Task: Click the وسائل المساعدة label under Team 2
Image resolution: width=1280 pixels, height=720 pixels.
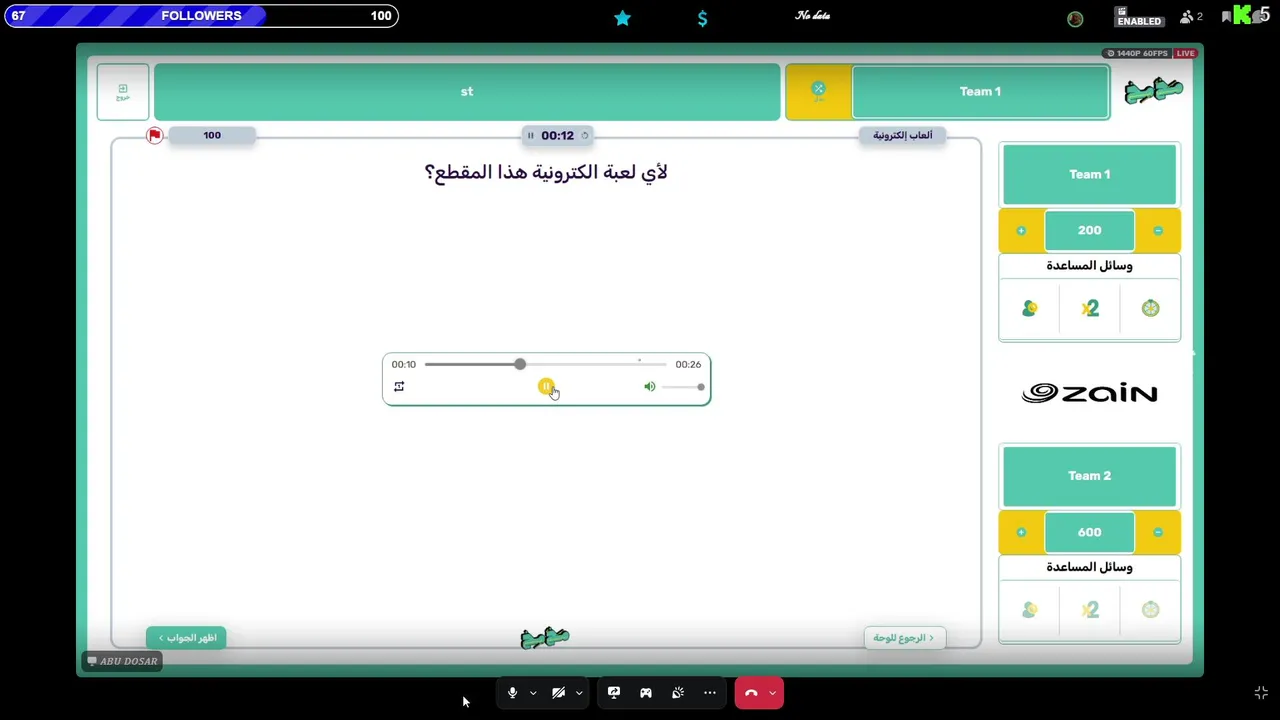Action: pos(1089,567)
